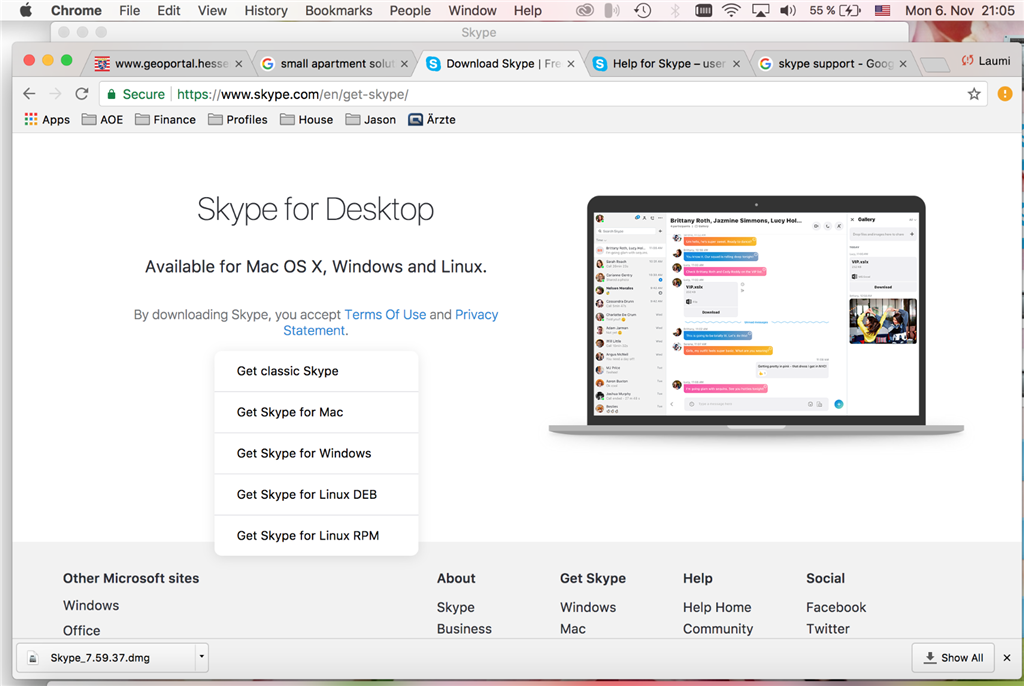Select Get Skype for Linux RPM

[x=316, y=536]
